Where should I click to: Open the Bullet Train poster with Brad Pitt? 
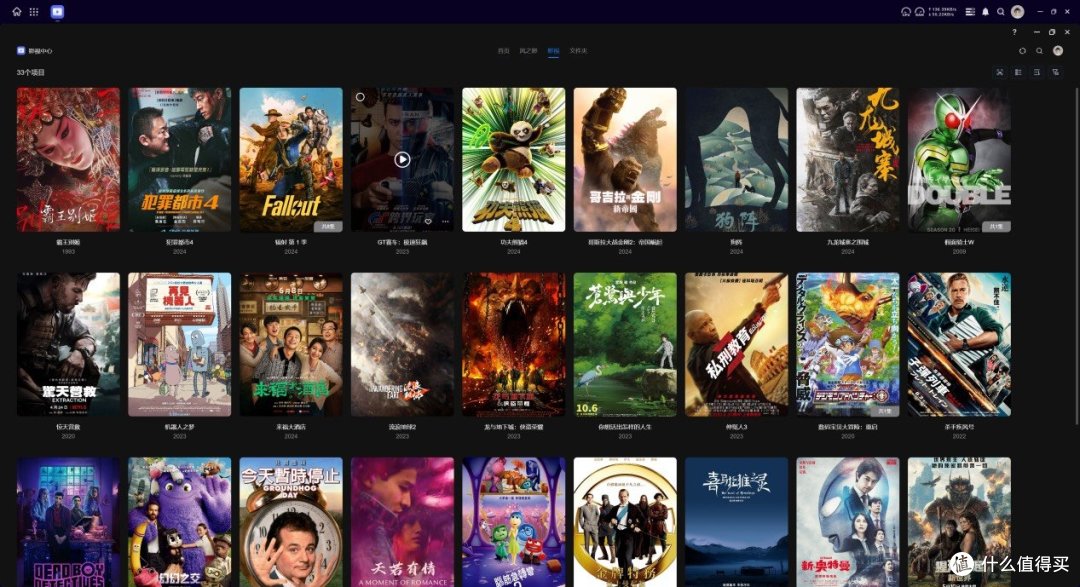[x=959, y=344]
